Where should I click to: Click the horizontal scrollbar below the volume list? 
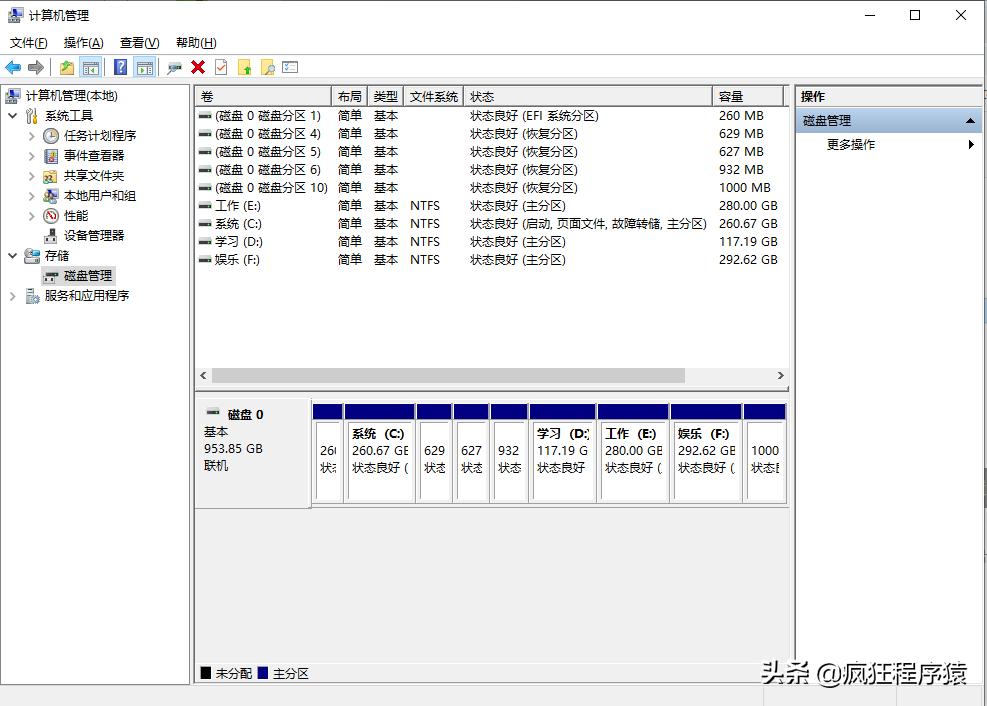click(x=450, y=375)
